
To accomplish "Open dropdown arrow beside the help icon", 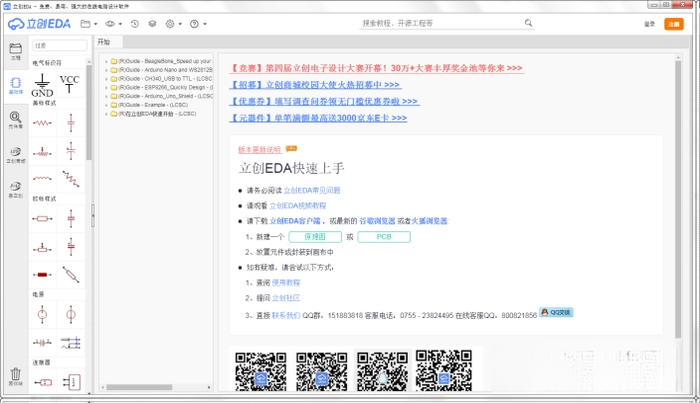I will click(x=205, y=24).
